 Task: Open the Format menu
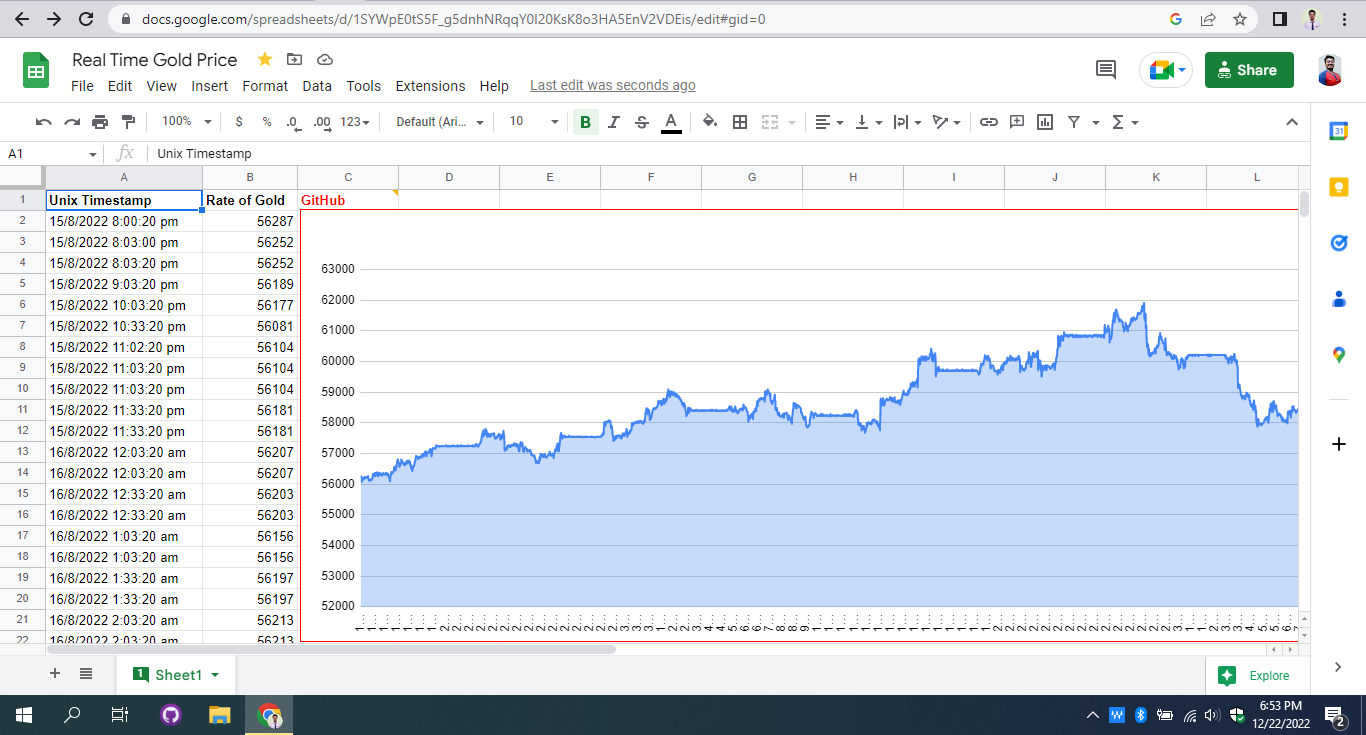tap(265, 86)
